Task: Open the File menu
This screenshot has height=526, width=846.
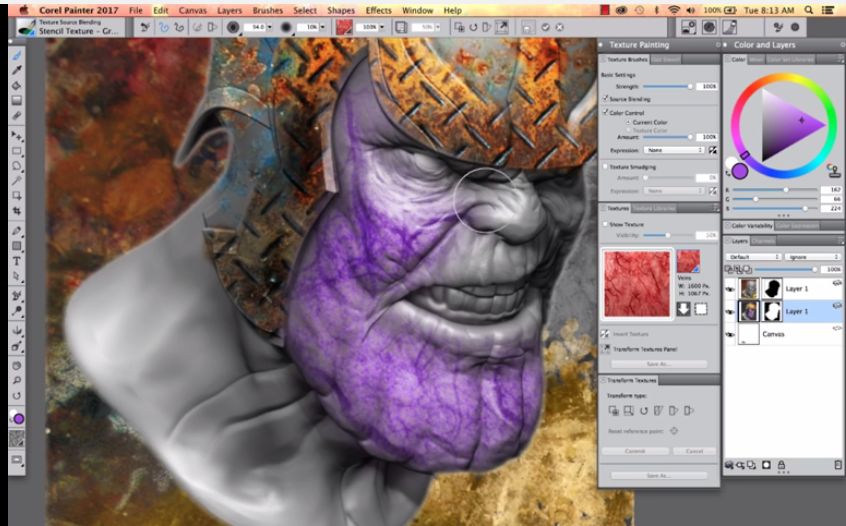Action: point(136,10)
